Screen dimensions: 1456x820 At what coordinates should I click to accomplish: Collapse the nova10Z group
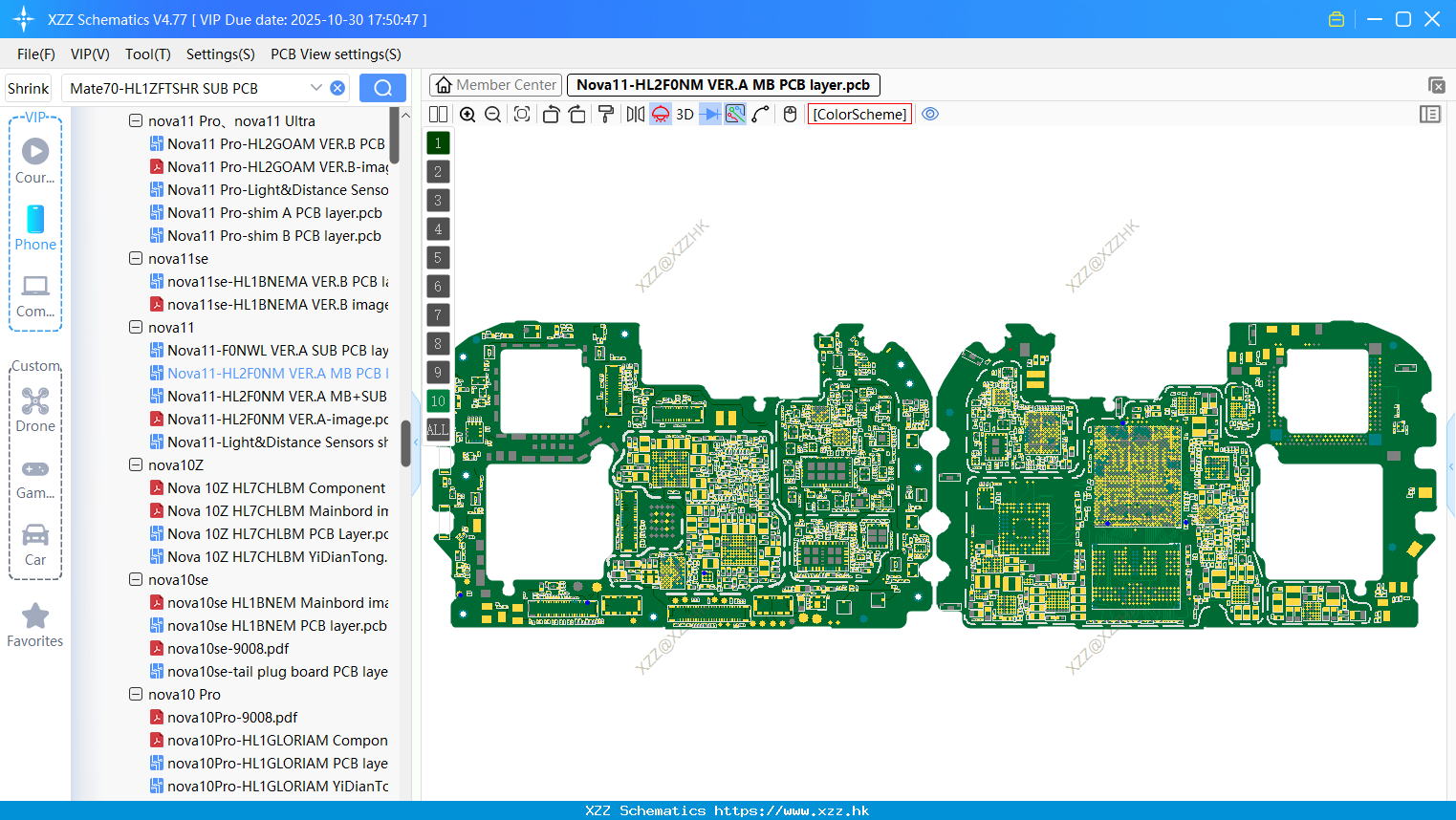click(x=136, y=465)
